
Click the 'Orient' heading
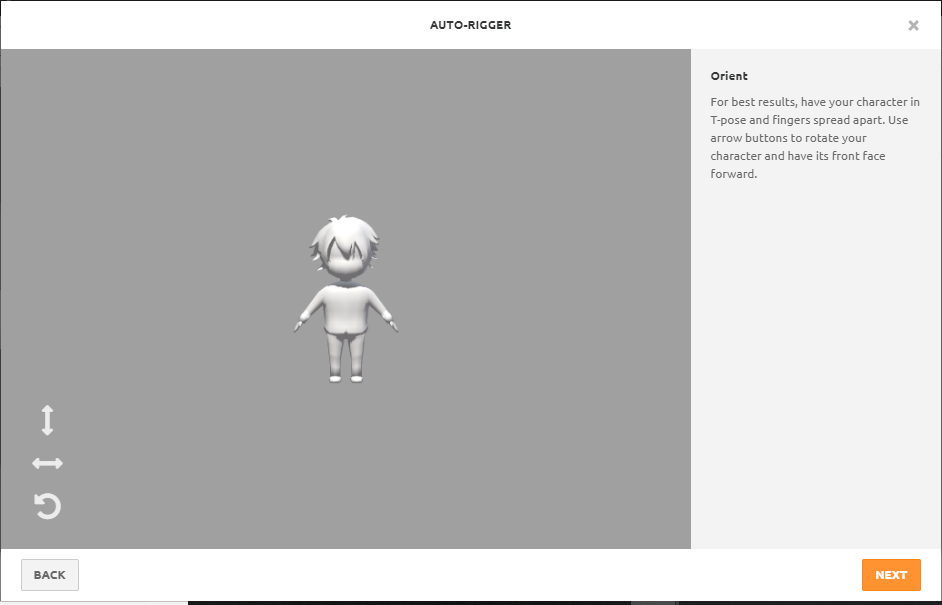[x=729, y=76]
